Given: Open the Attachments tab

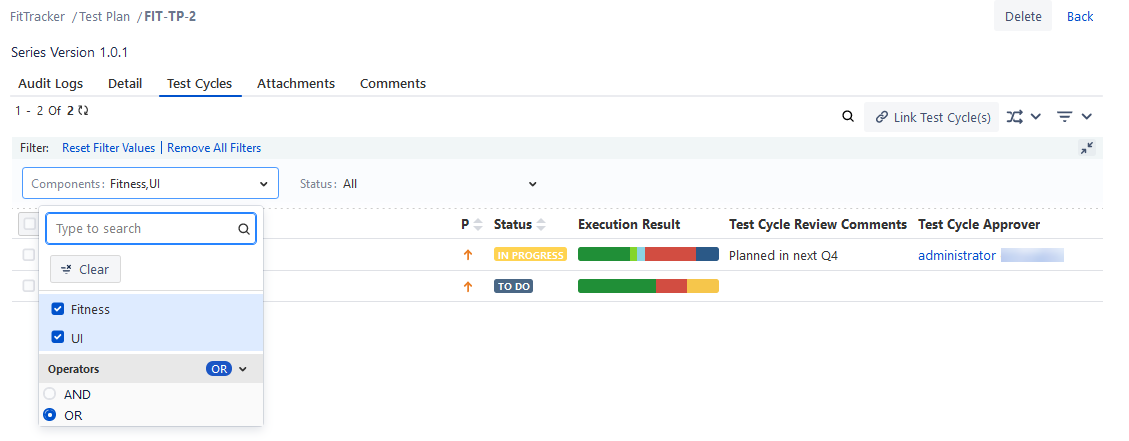Looking at the screenshot, I should click(296, 84).
